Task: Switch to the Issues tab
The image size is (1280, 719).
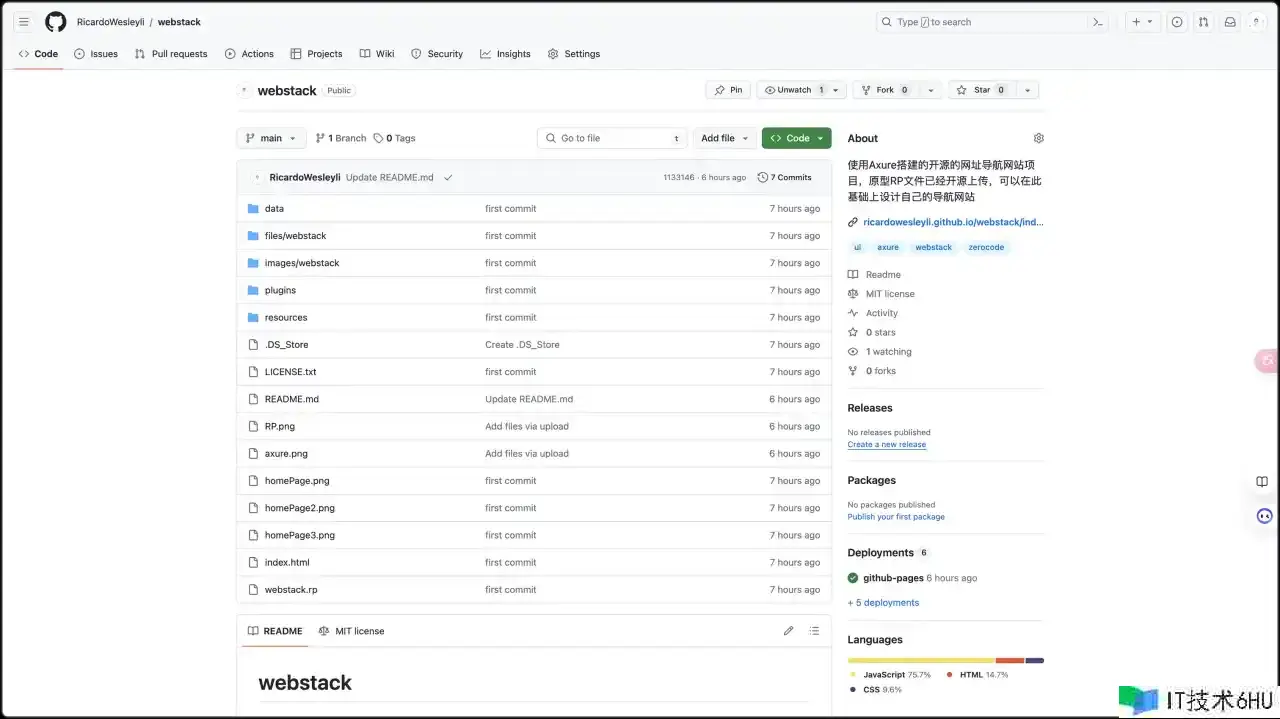Action: 96,54
